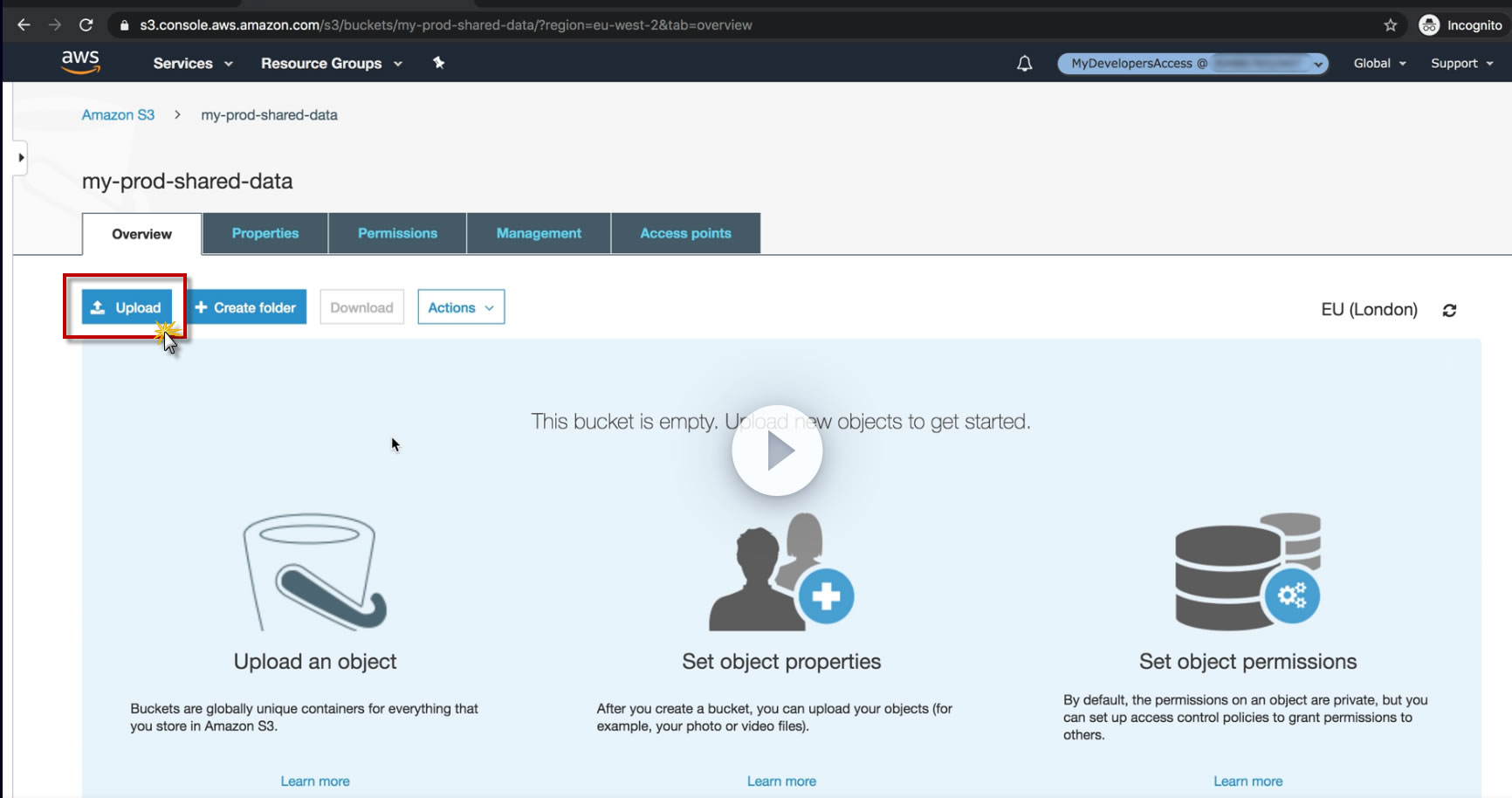Click the 'Buckets are globally unique containers' description
The image size is (1512, 798).
point(305,718)
